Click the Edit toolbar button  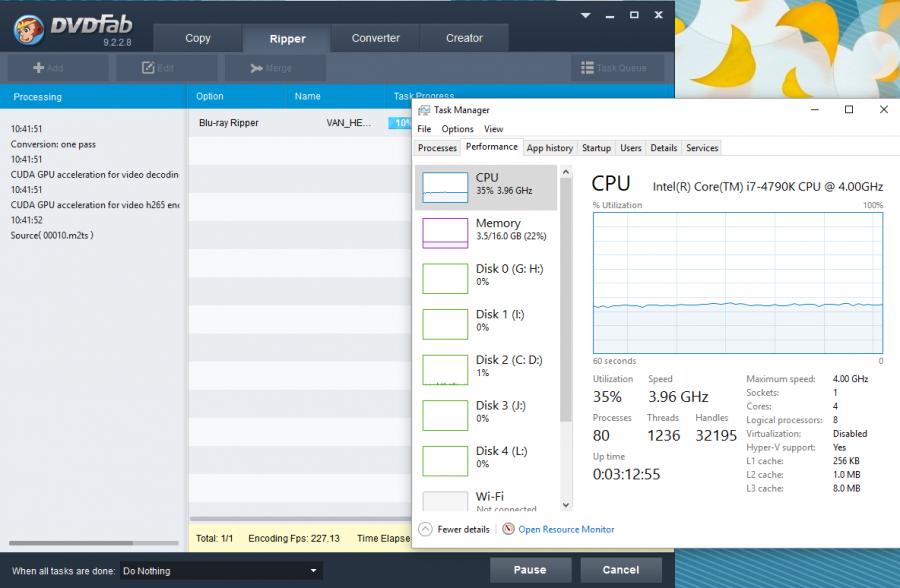(166, 68)
